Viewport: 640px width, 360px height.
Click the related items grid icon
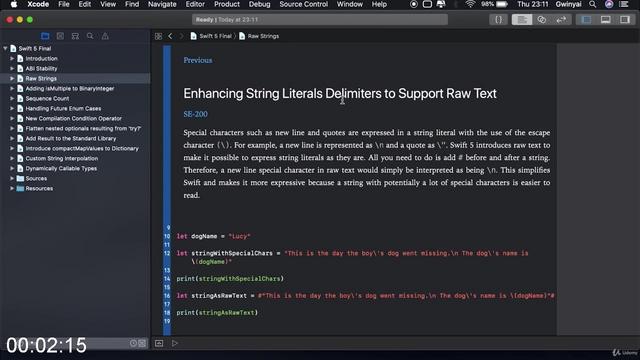158,36
